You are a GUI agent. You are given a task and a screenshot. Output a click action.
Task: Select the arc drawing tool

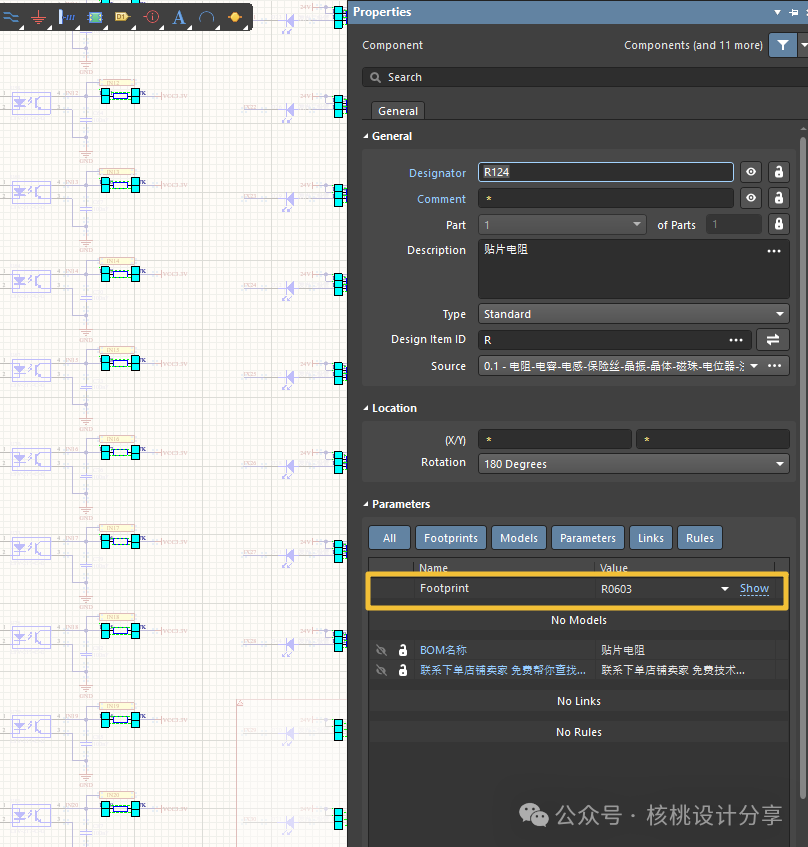pyautogui.click(x=207, y=17)
